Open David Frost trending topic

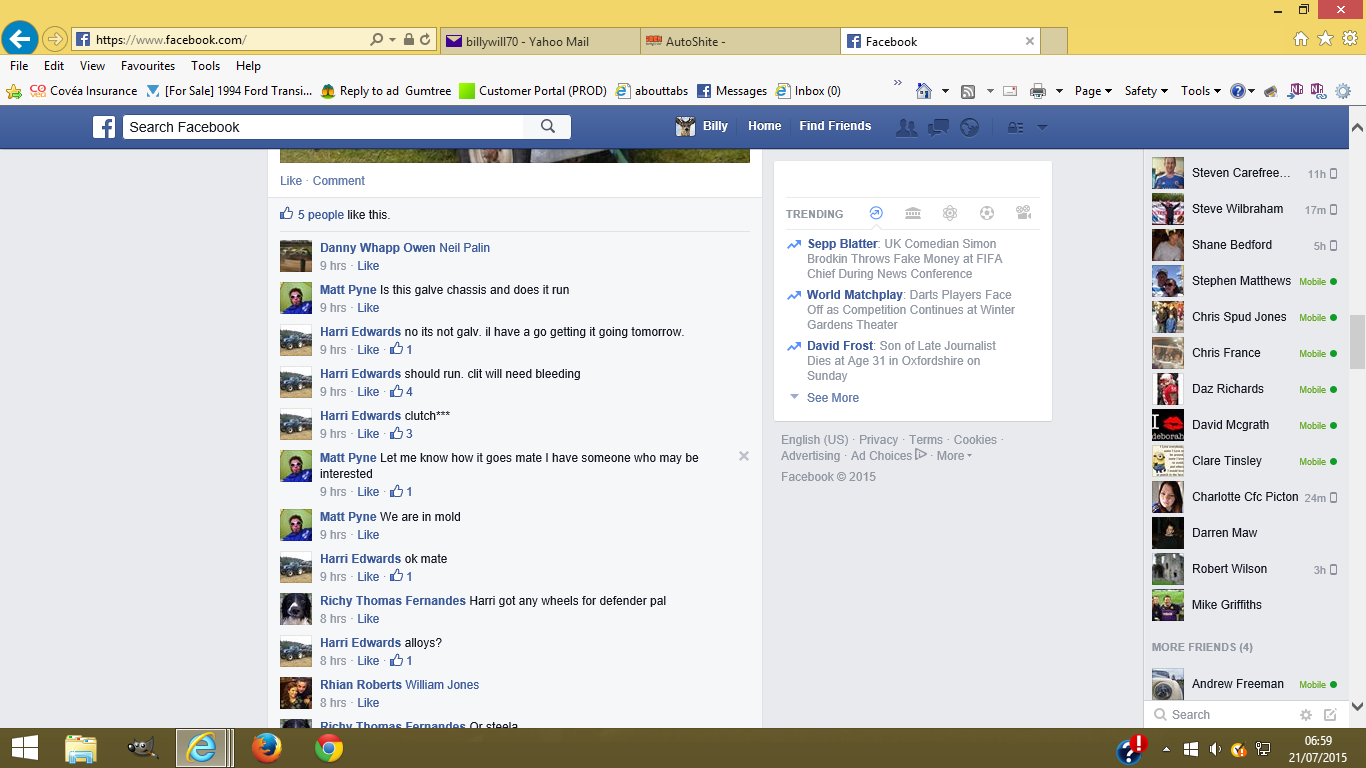[841, 346]
